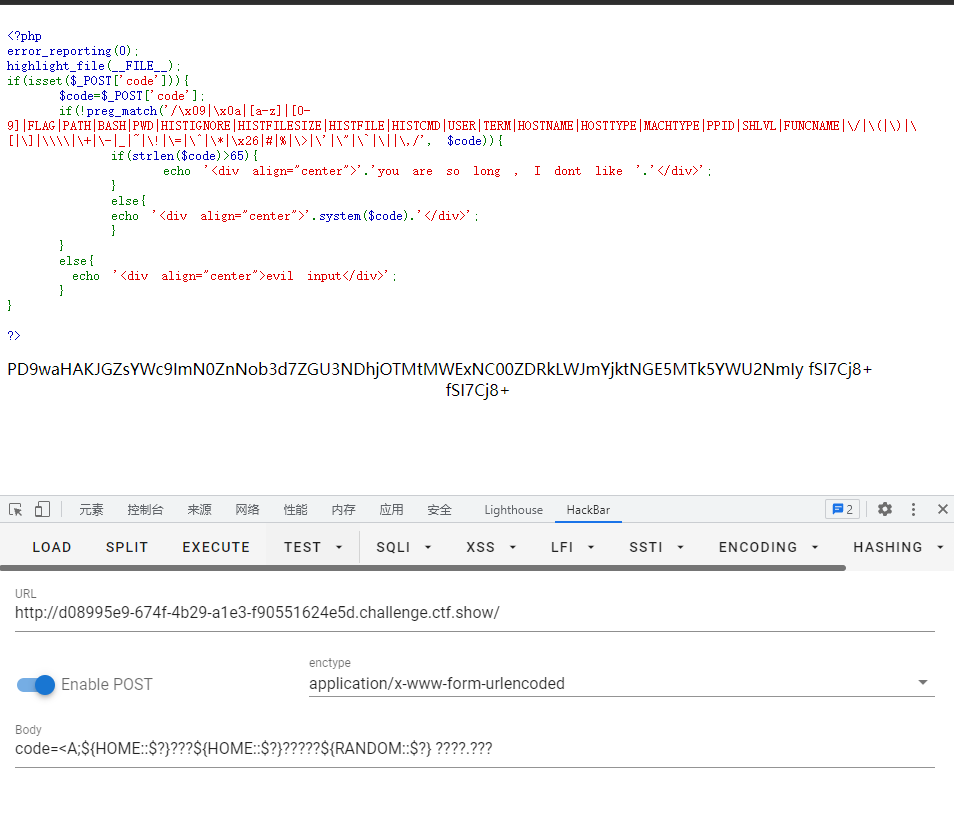The width and height of the screenshot is (954, 817).
Task: Select the 内存 tab
Action: click(x=344, y=510)
